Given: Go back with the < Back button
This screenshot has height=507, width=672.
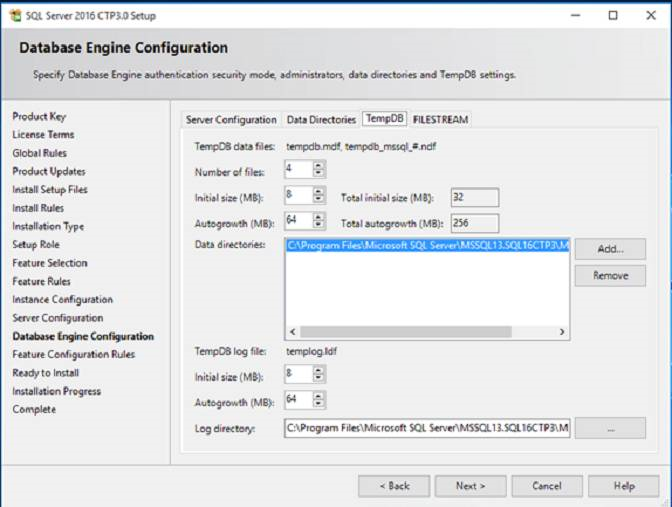Looking at the screenshot, I should pos(393,486).
